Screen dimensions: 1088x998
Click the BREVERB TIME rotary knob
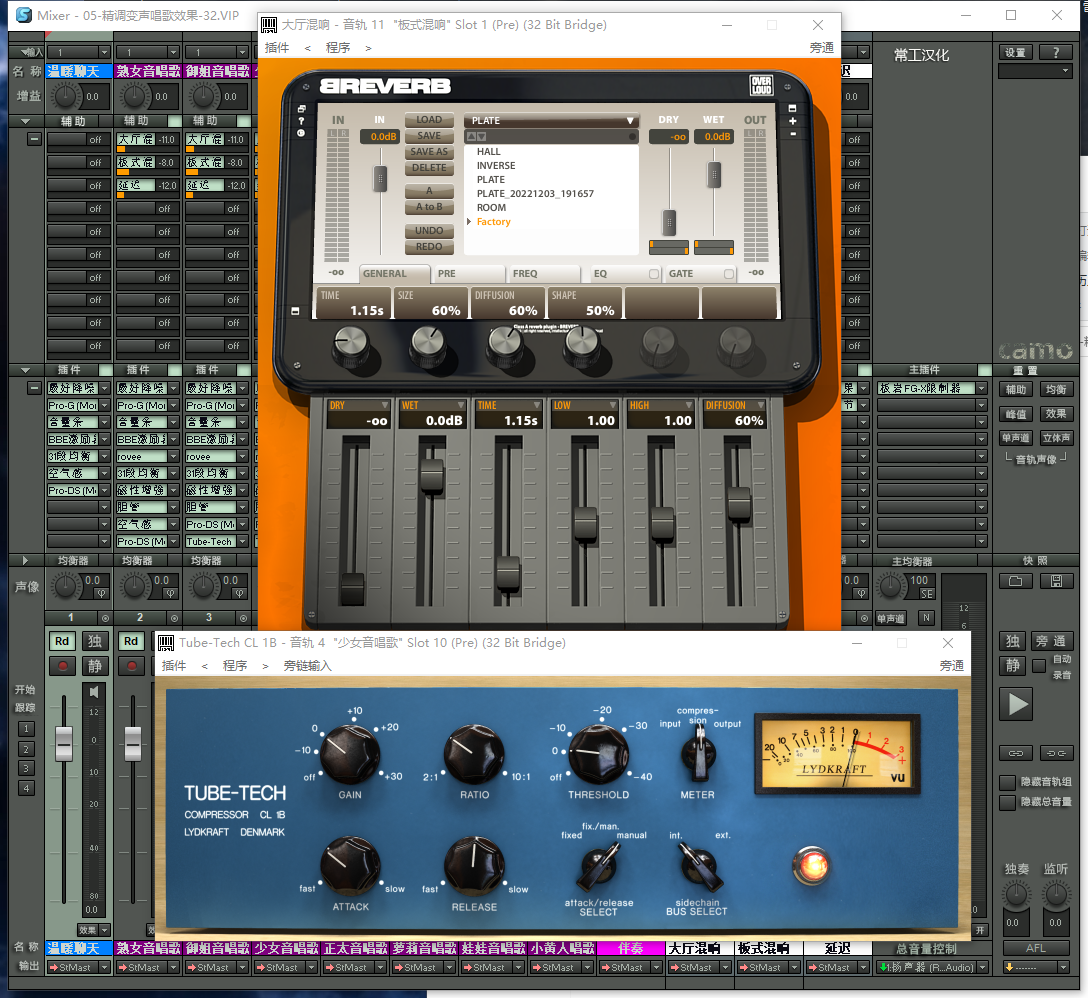pos(351,344)
